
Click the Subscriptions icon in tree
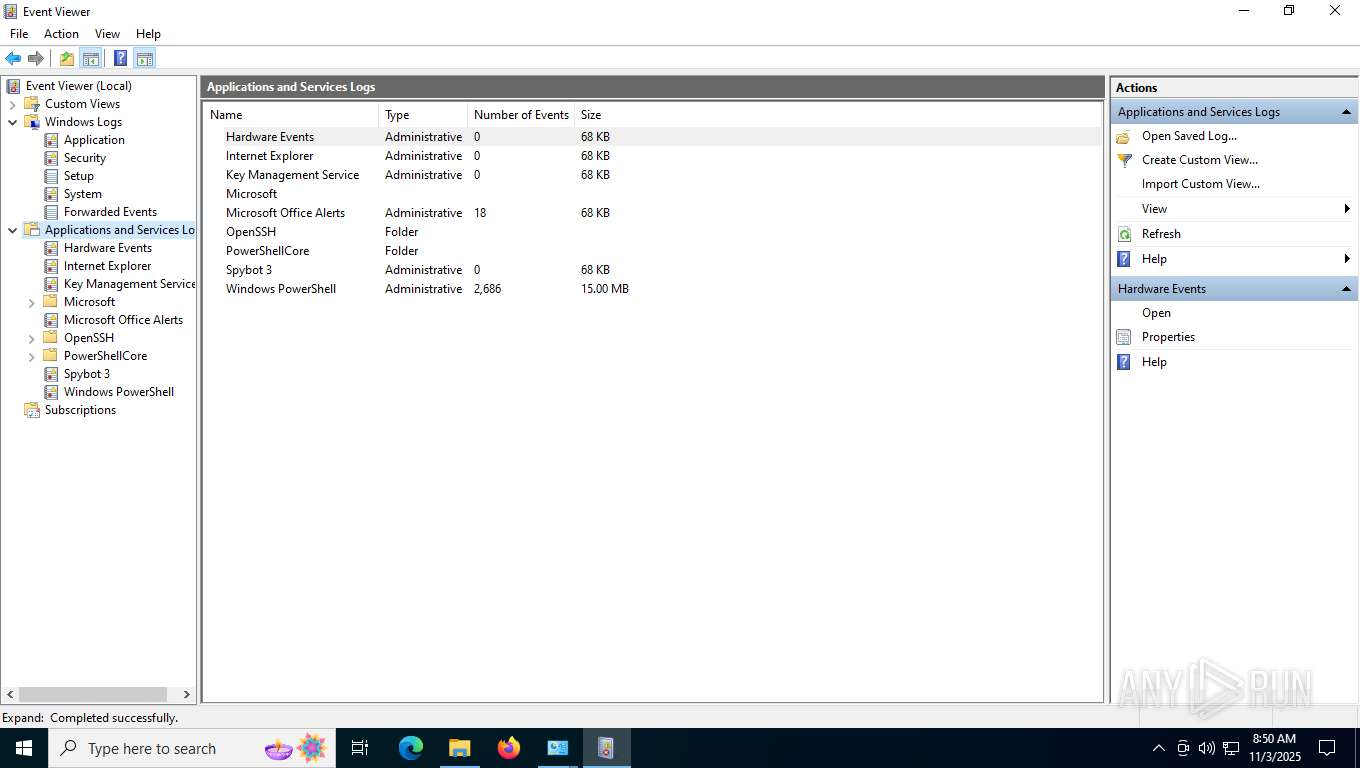[x=32, y=410]
